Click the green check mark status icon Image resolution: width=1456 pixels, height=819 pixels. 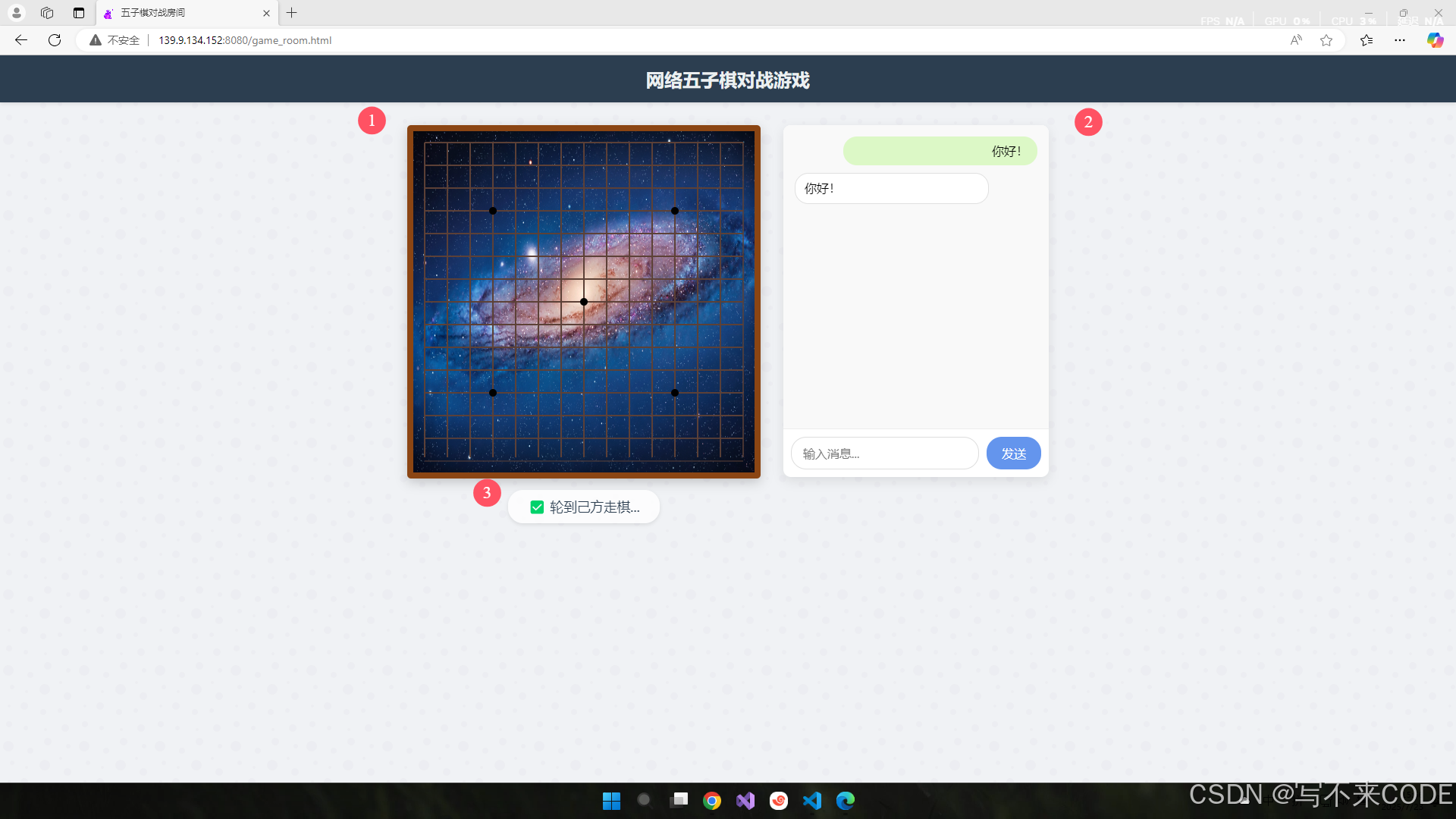(x=537, y=507)
